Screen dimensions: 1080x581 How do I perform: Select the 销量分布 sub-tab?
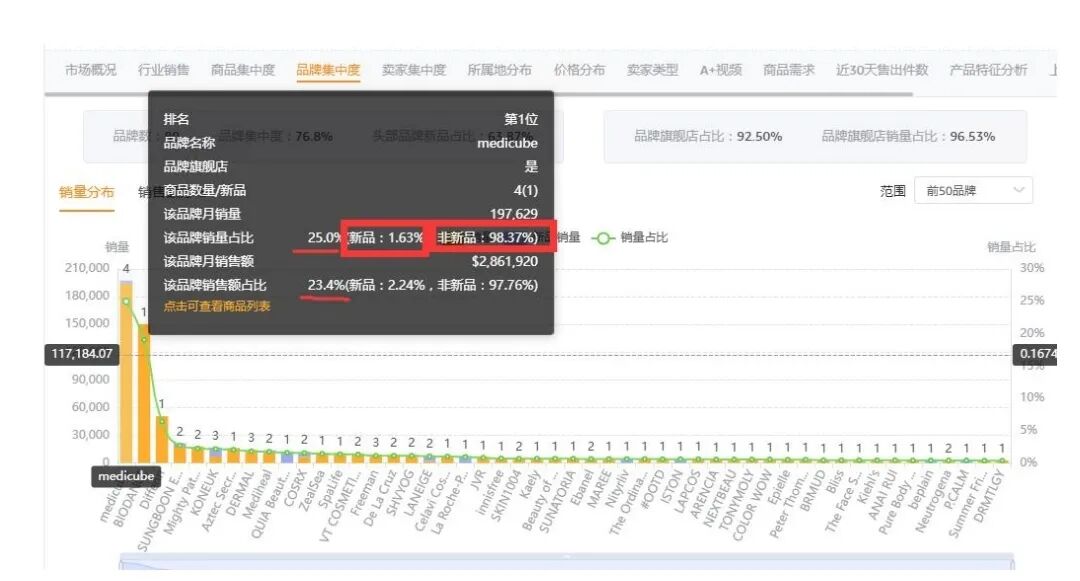tap(86, 192)
